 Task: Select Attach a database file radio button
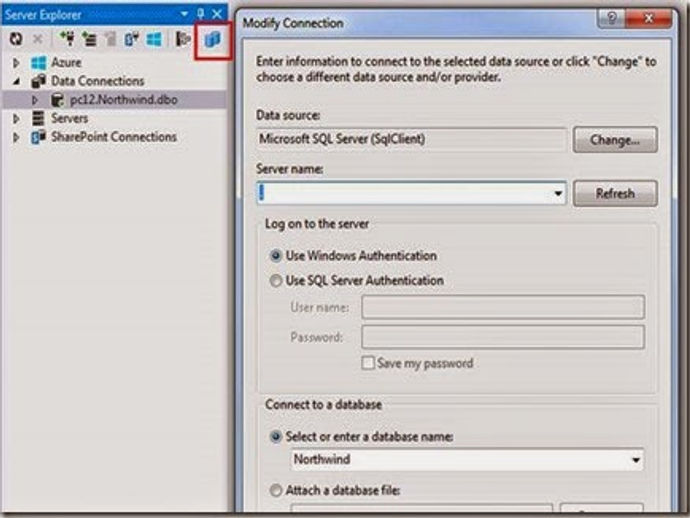click(x=276, y=490)
